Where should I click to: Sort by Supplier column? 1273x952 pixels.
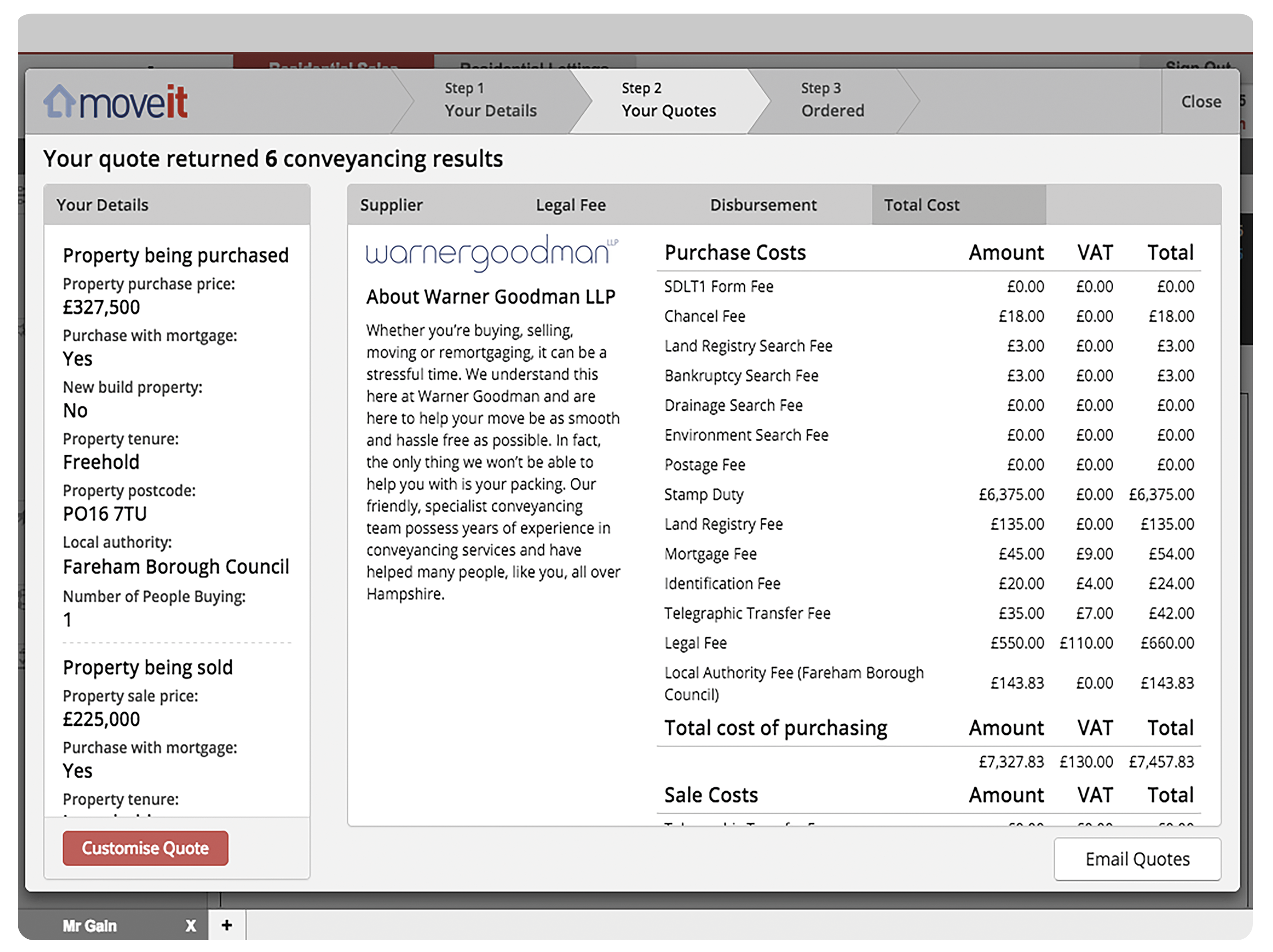[391, 205]
